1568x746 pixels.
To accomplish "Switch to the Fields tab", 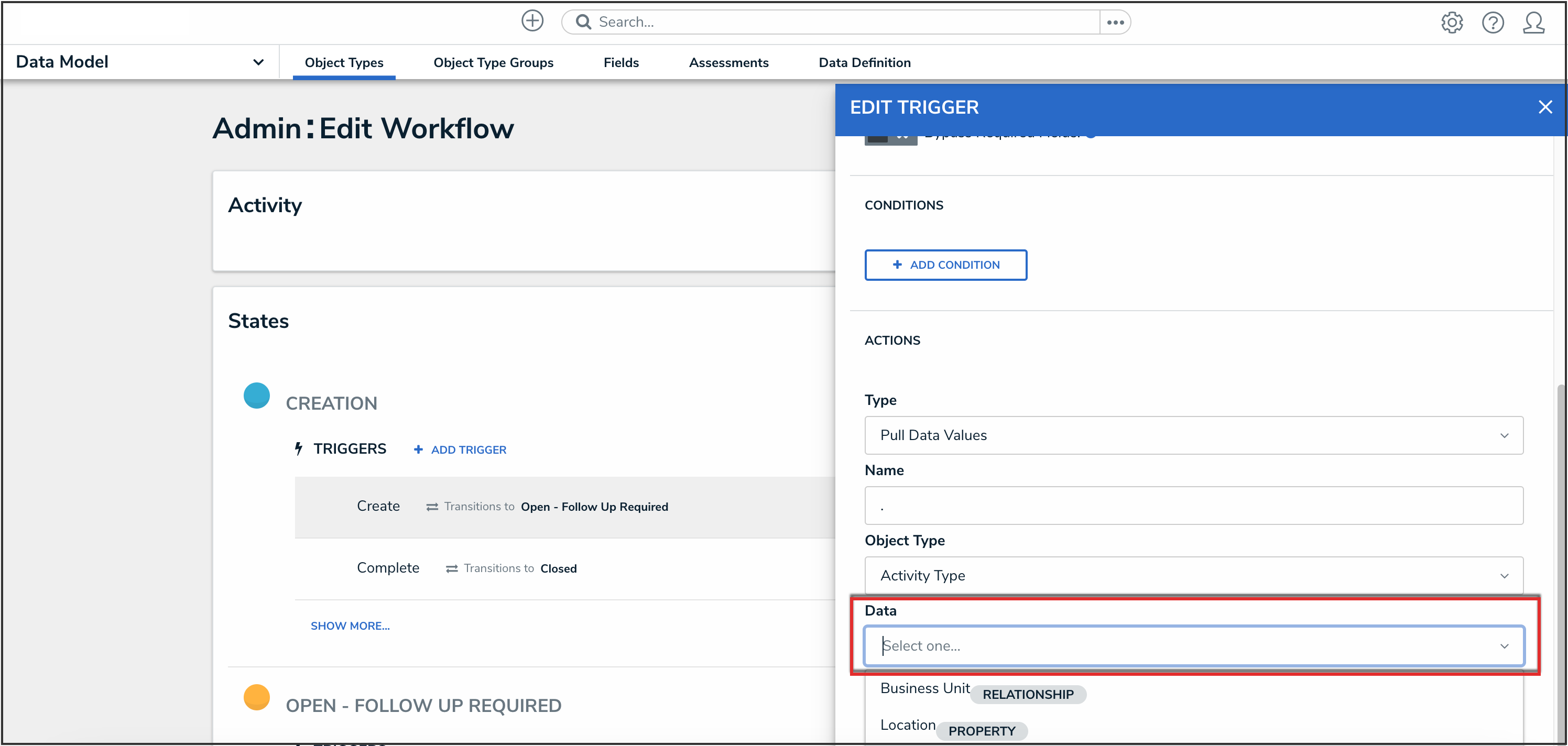I will click(621, 63).
